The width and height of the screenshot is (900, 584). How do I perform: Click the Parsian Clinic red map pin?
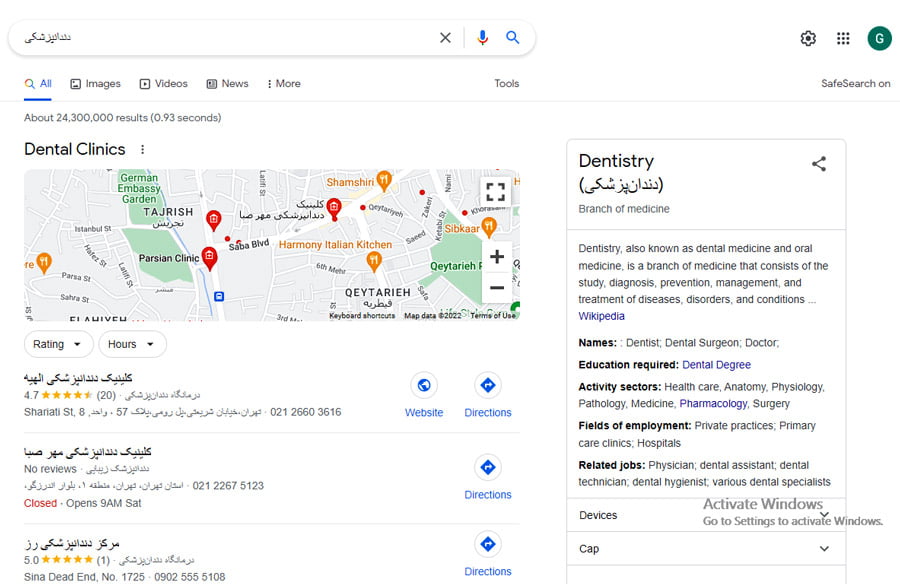[210, 258]
